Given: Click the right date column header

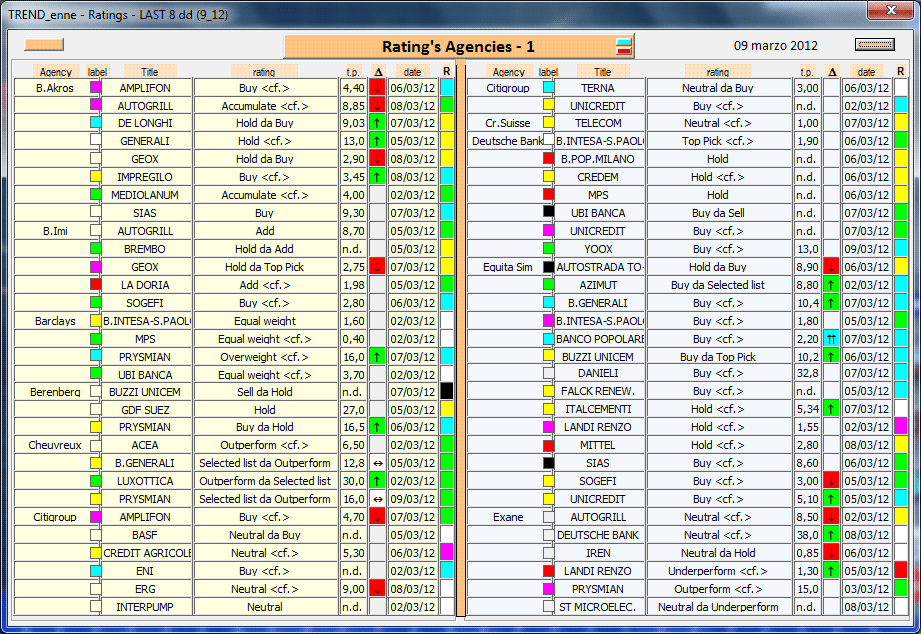Looking at the screenshot, I should (866, 72).
